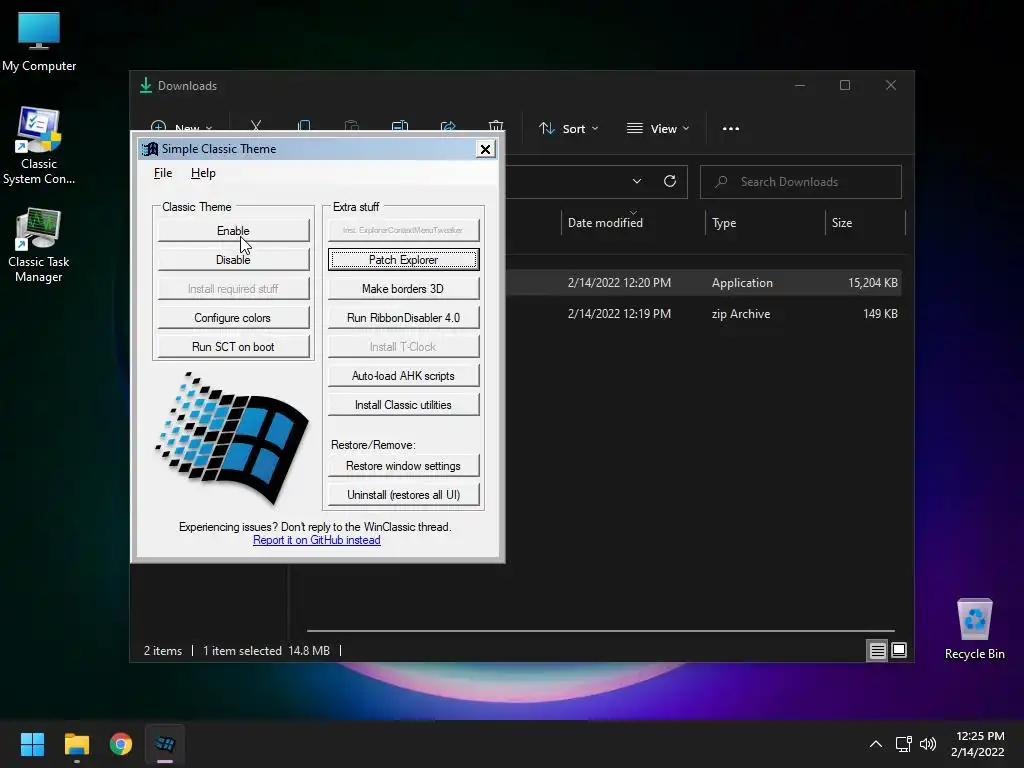Expand address bar history dropdown

637,182
